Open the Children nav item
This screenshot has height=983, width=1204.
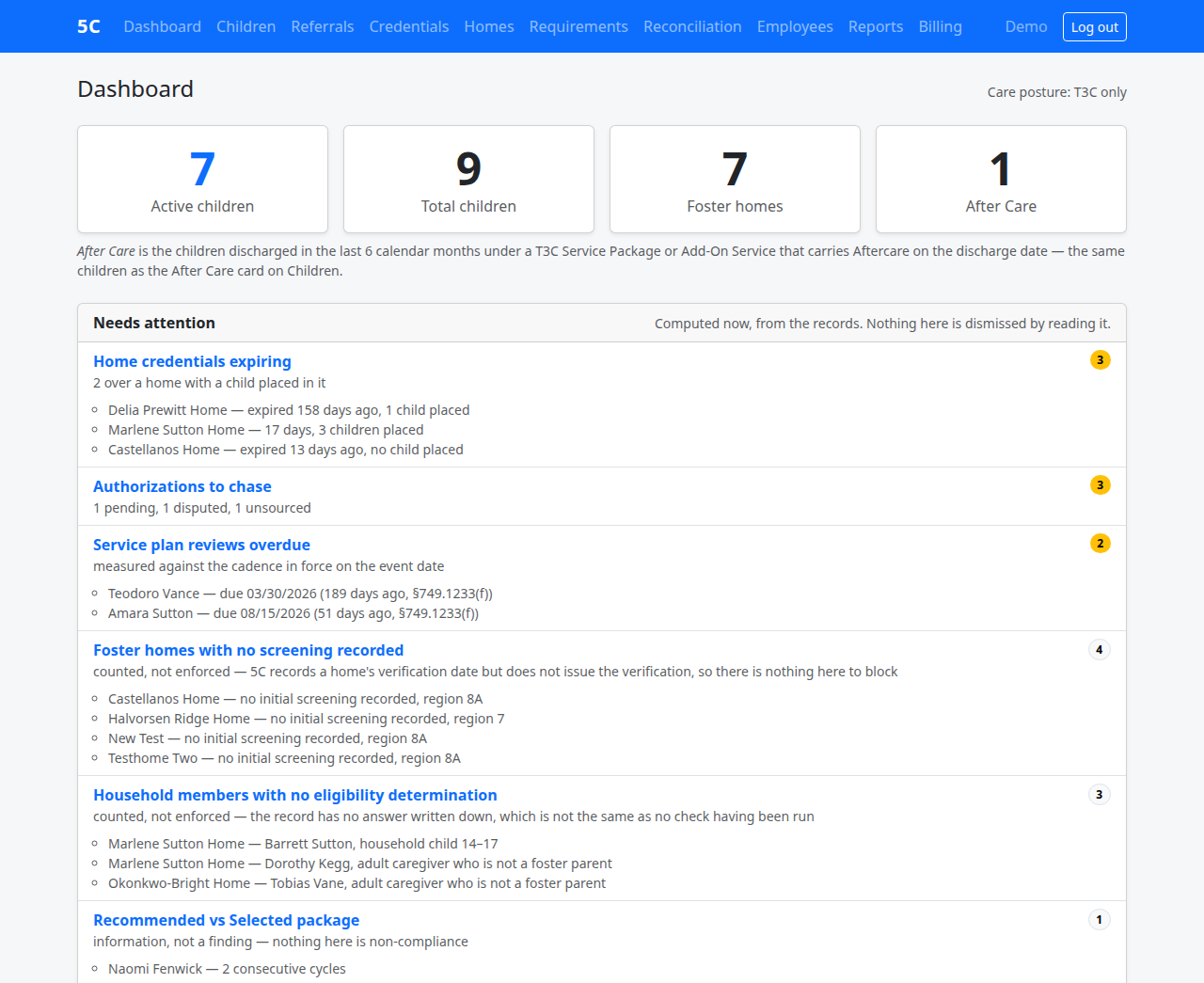pos(246,26)
